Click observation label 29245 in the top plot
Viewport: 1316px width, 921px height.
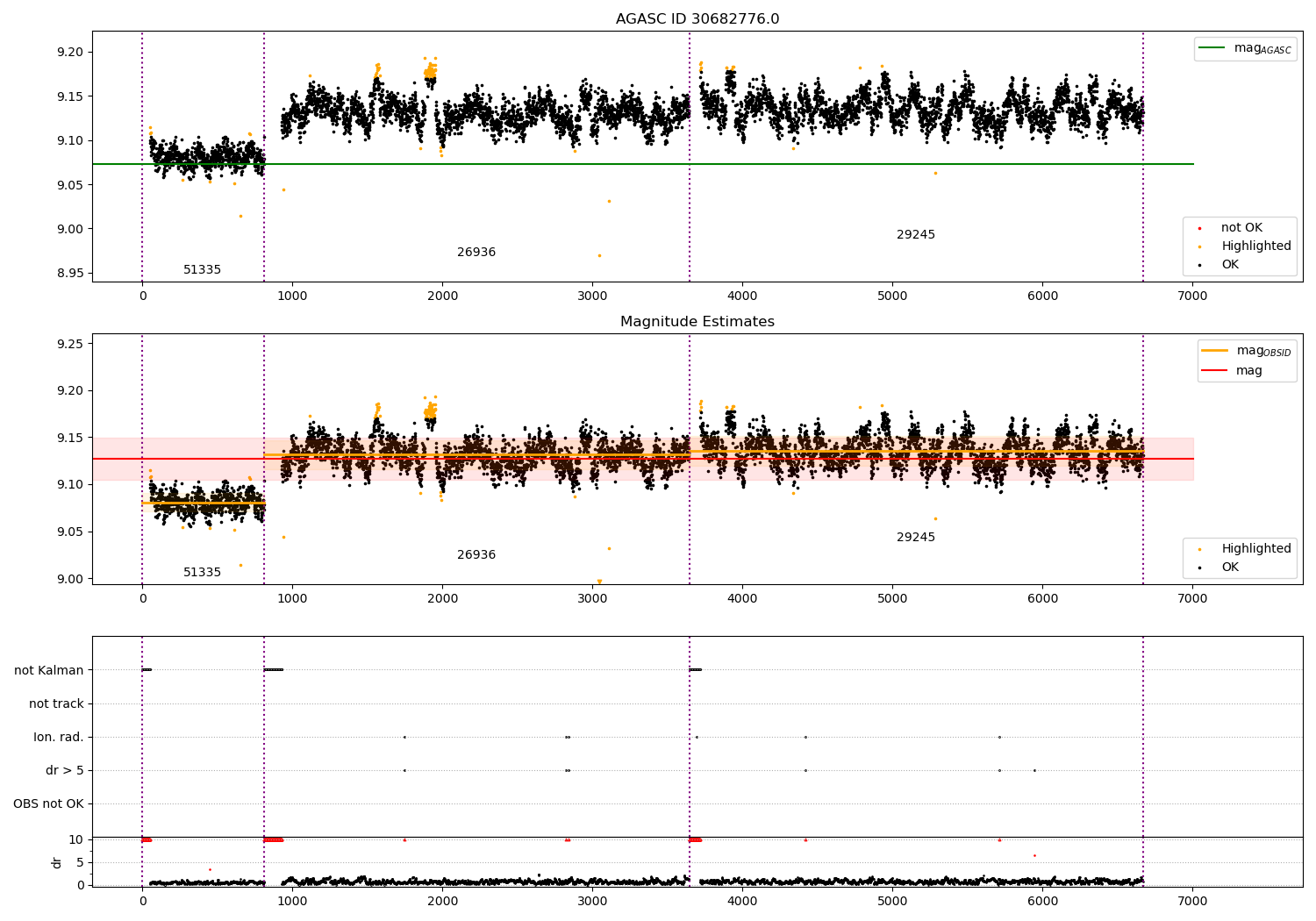point(916,235)
